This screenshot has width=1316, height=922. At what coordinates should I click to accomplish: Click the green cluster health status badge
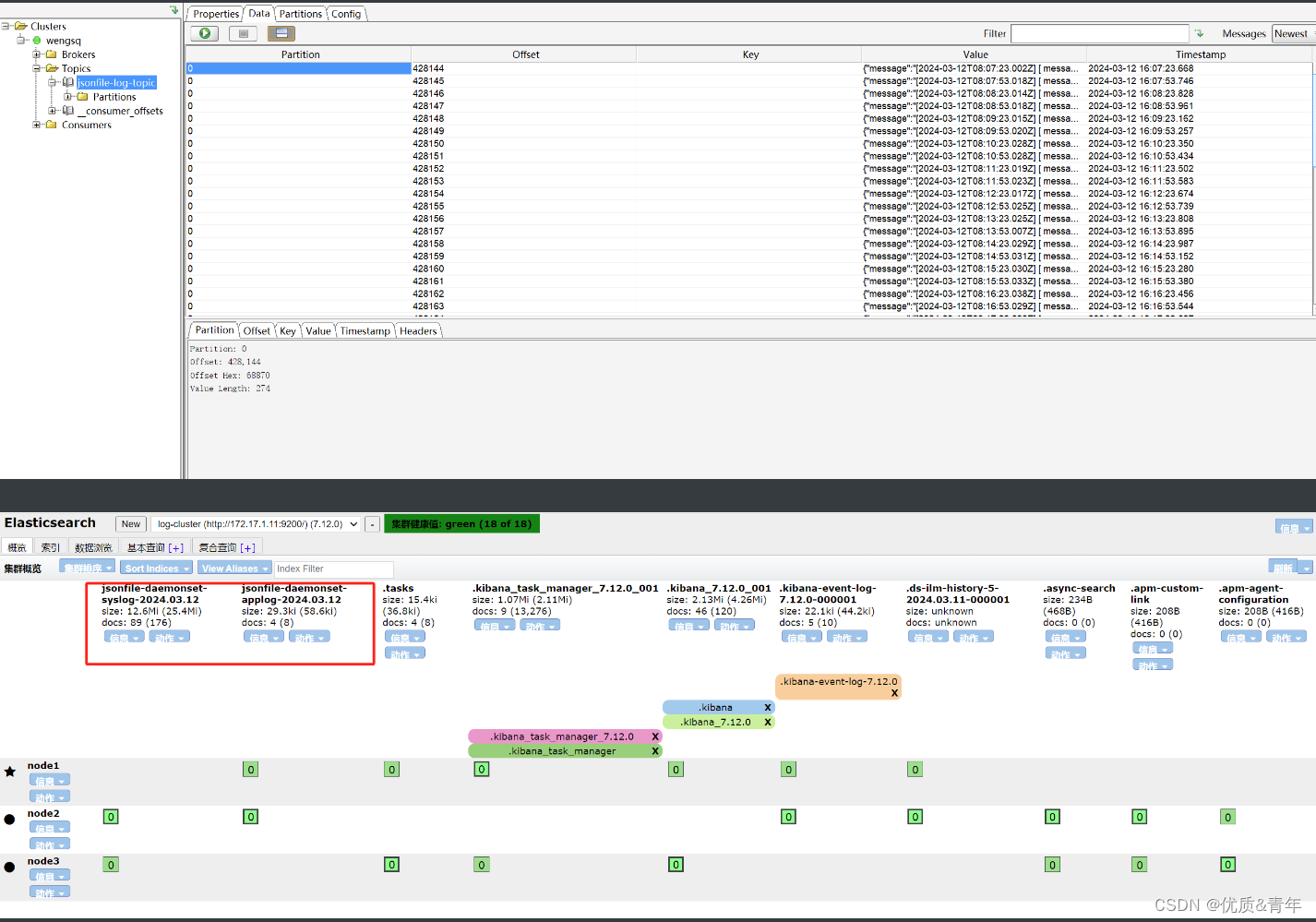(x=461, y=523)
